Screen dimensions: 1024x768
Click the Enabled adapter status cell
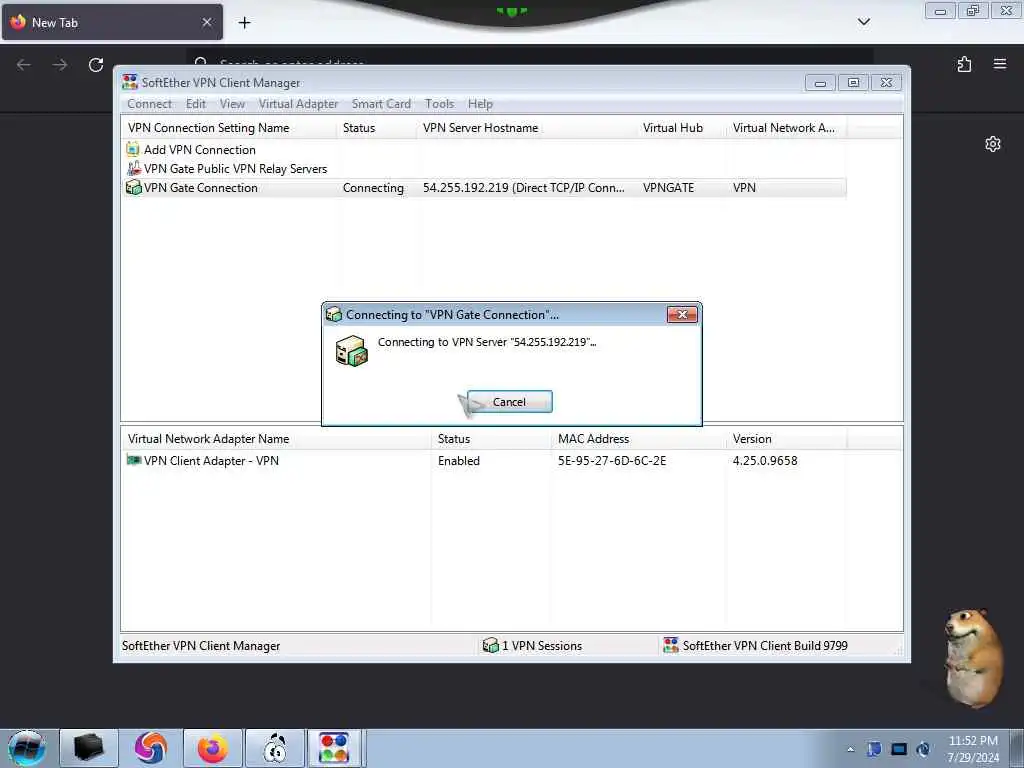[458, 461]
